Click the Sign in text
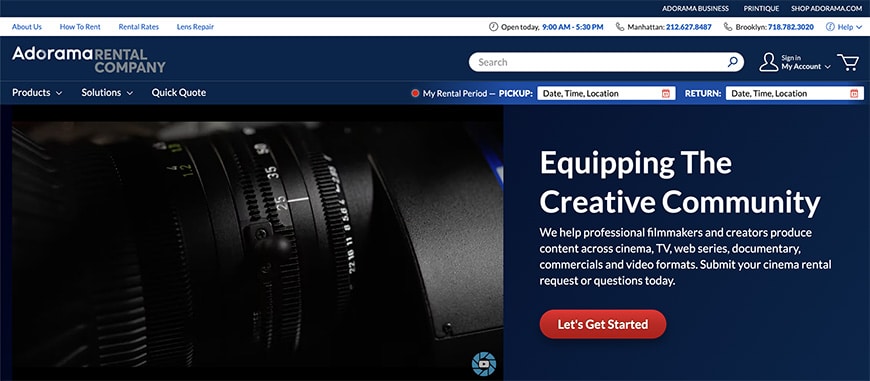This screenshot has height=381, width=870. point(791,58)
